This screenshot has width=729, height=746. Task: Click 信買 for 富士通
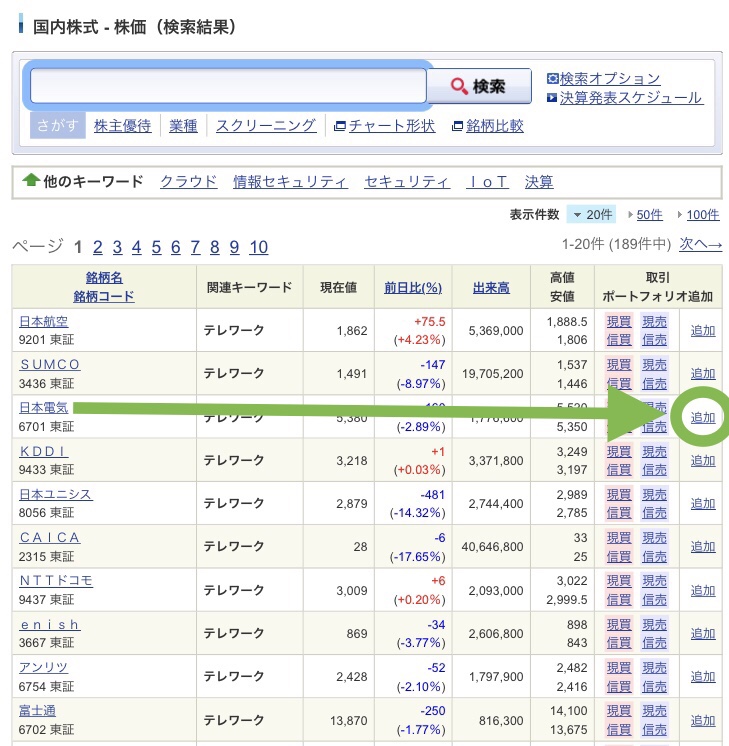click(x=619, y=729)
